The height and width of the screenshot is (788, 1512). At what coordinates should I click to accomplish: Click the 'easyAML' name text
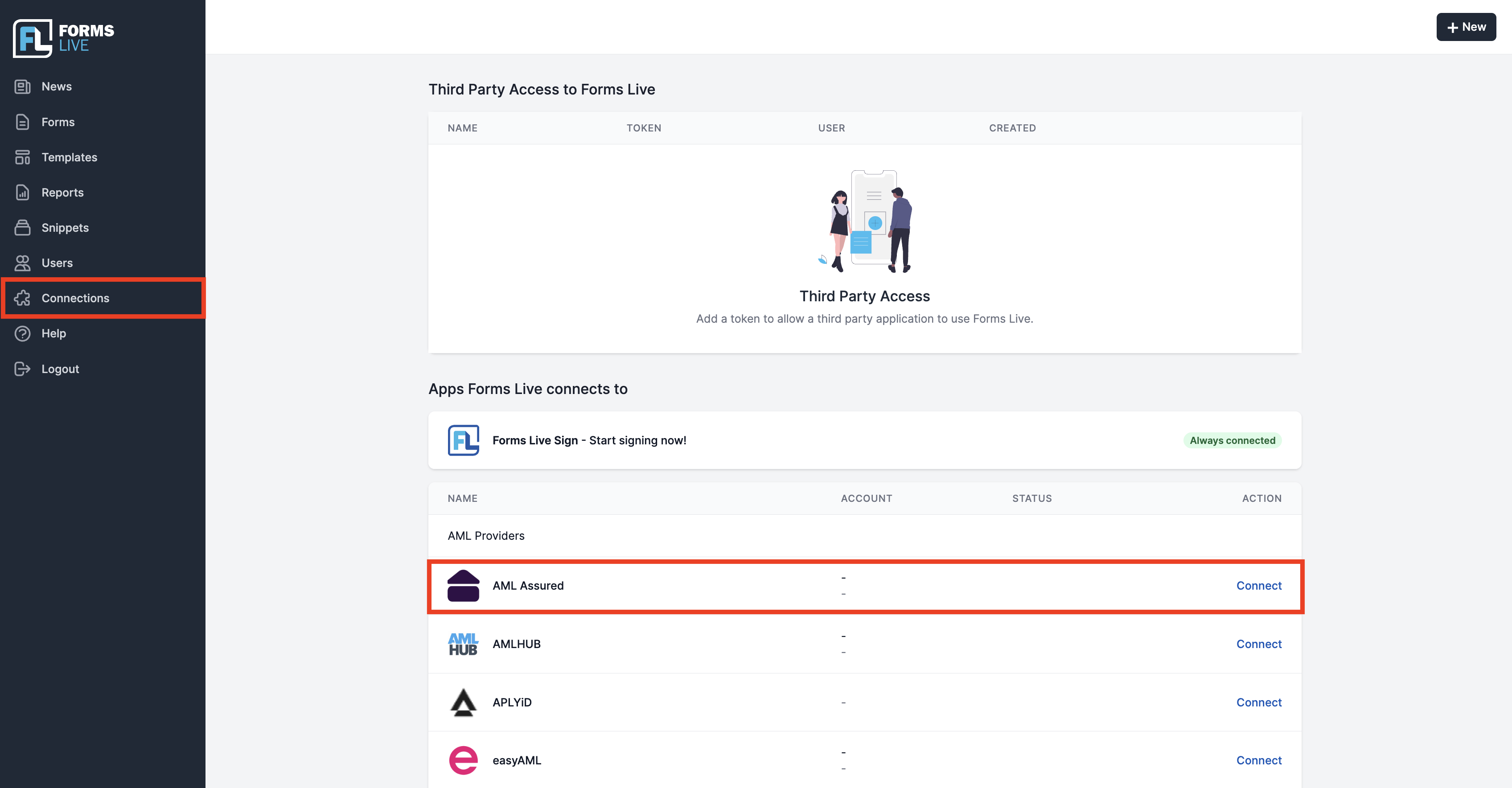pyautogui.click(x=517, y=760)
